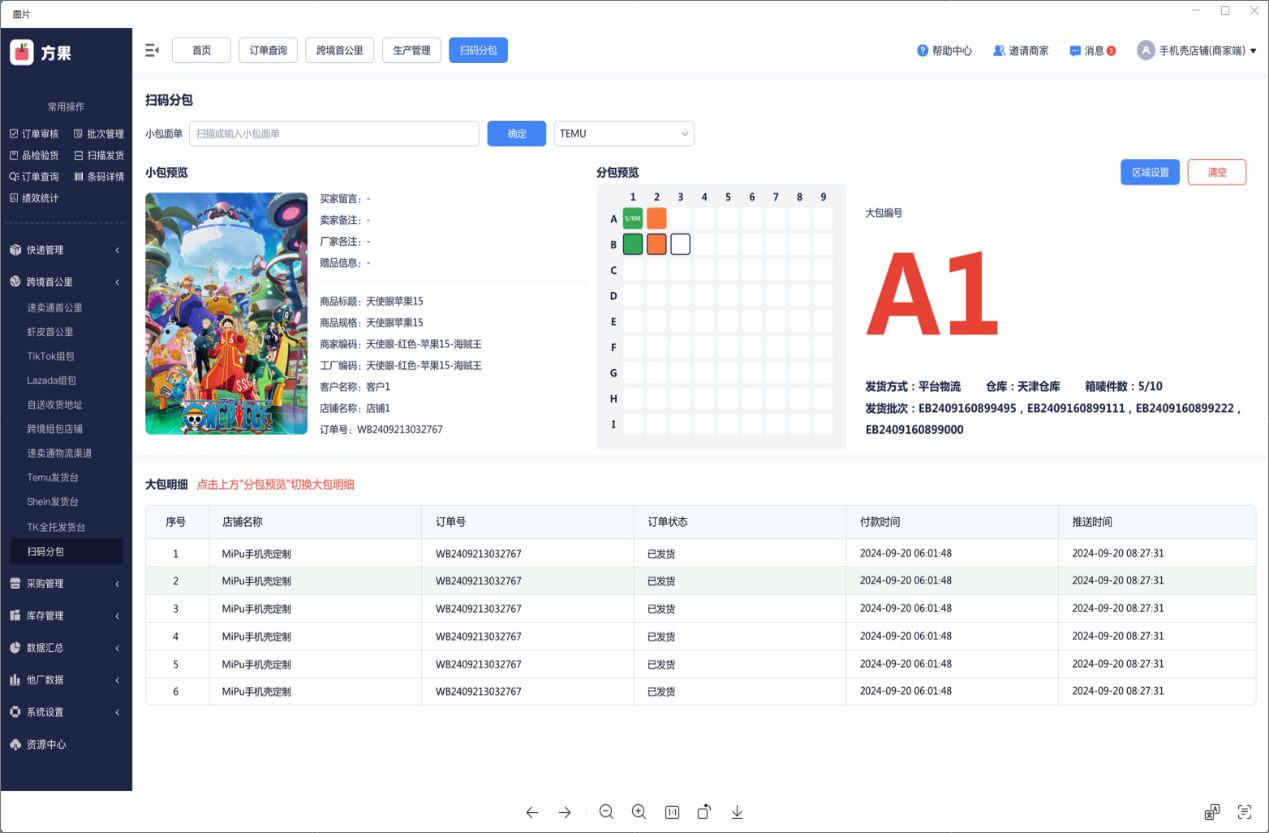
Task: Open 自送收货地址 submenu item
Action: coord(55,405)
